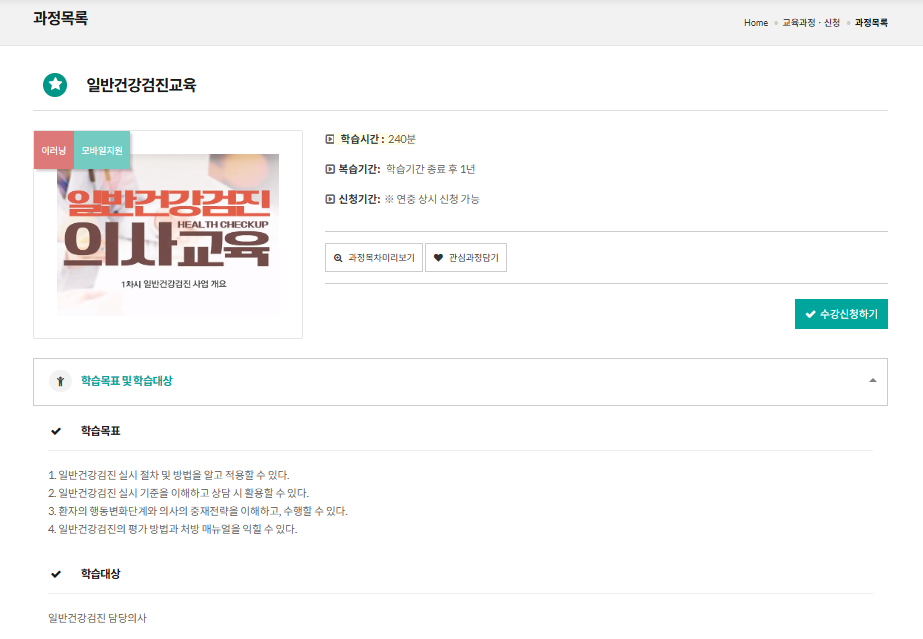Go to Home in breadcrumb
Image resolution: width=923 pixels, height=639 pixels.
(756, 23)
